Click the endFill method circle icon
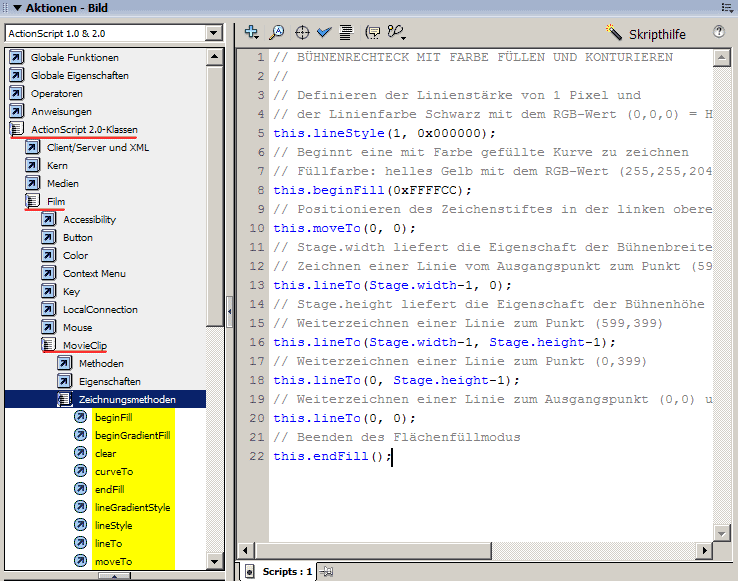 pyautogui.click(x=80, y=489)
